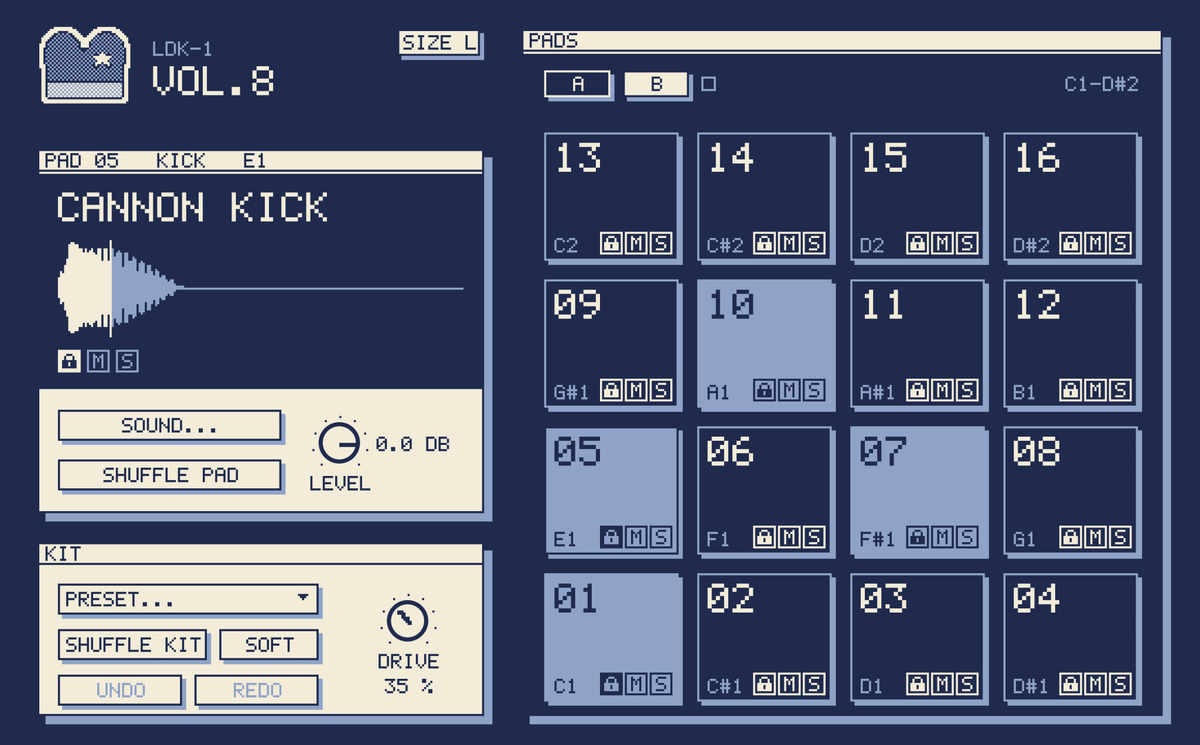Click the lock icon on pad 03

pos(918,685)
